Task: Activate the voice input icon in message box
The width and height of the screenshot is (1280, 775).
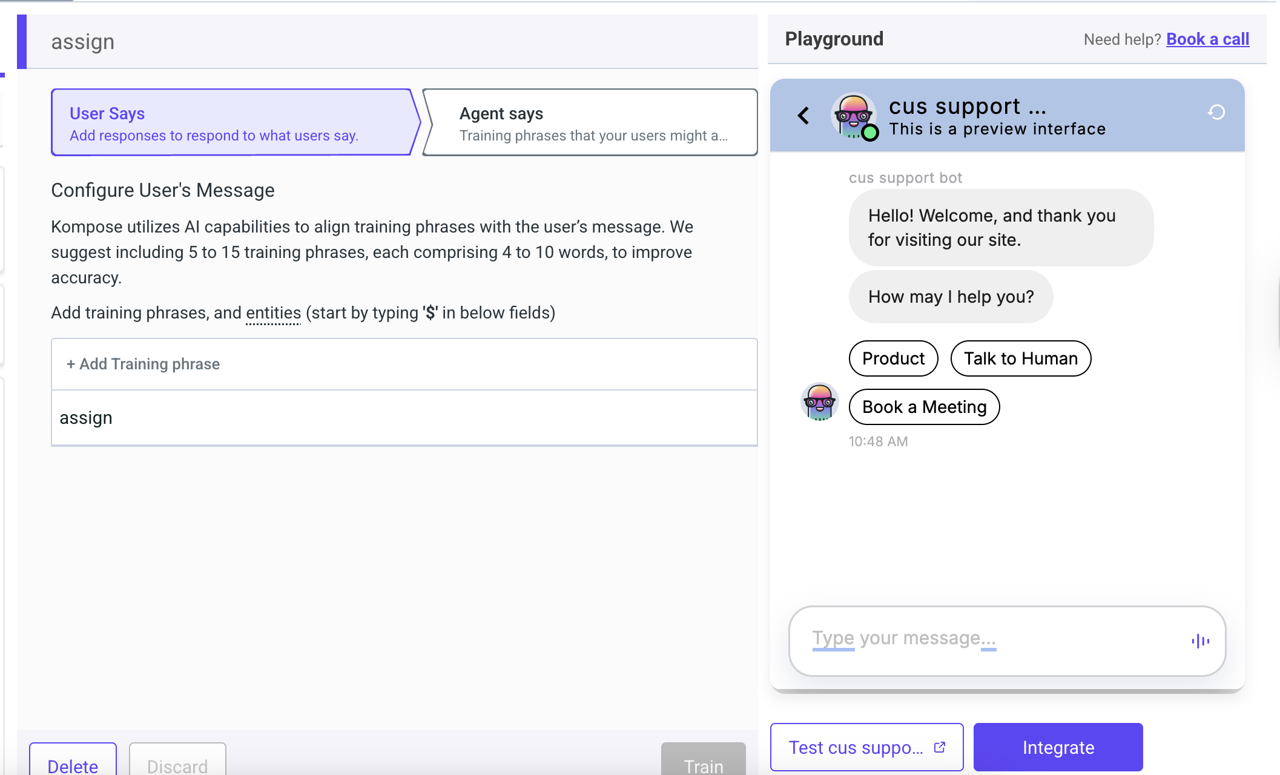Action: coord(1199,640)
